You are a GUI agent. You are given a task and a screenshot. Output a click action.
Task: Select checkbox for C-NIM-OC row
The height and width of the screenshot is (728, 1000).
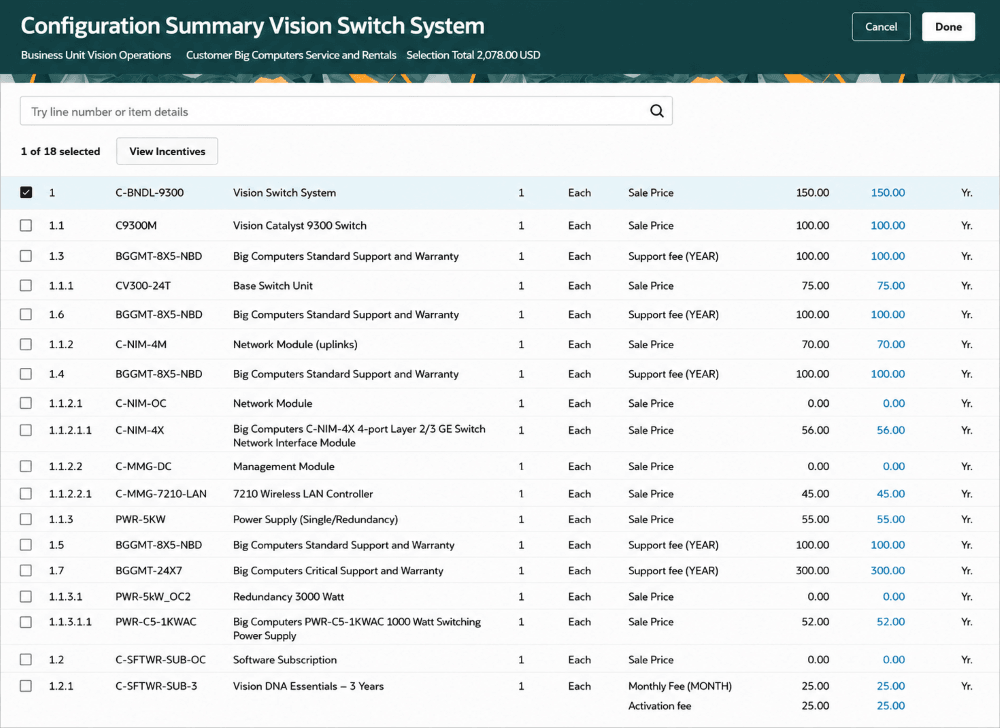coord(26,403)
